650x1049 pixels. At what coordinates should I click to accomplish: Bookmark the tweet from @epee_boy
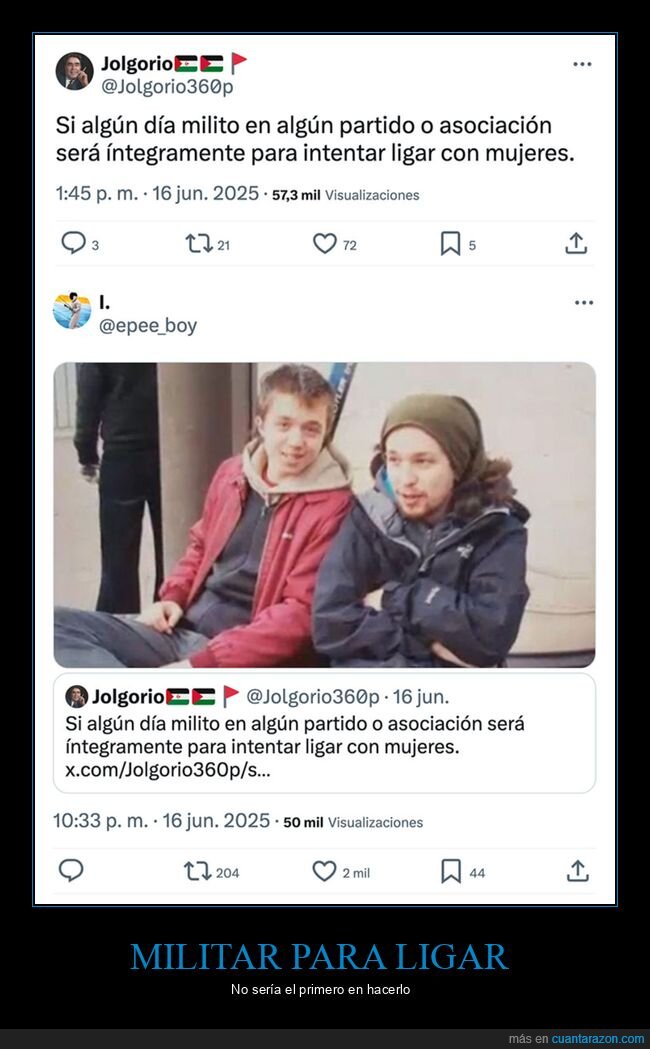tap(449, 871)
